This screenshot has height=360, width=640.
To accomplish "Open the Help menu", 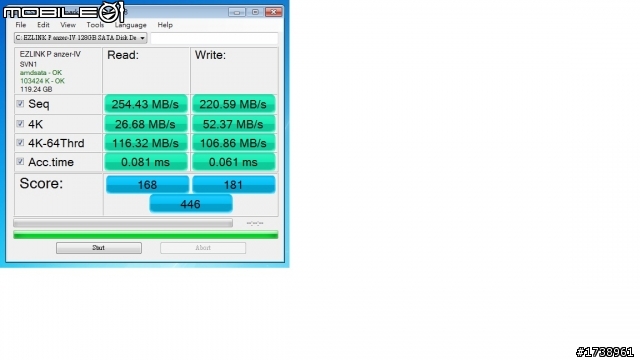I will (165, 25).
